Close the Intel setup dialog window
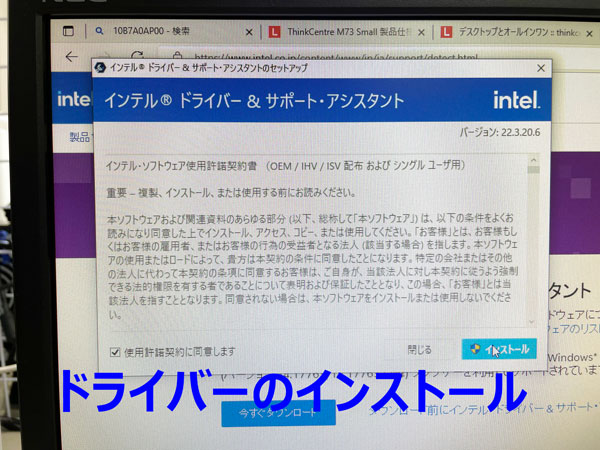 tap(541, 68)
